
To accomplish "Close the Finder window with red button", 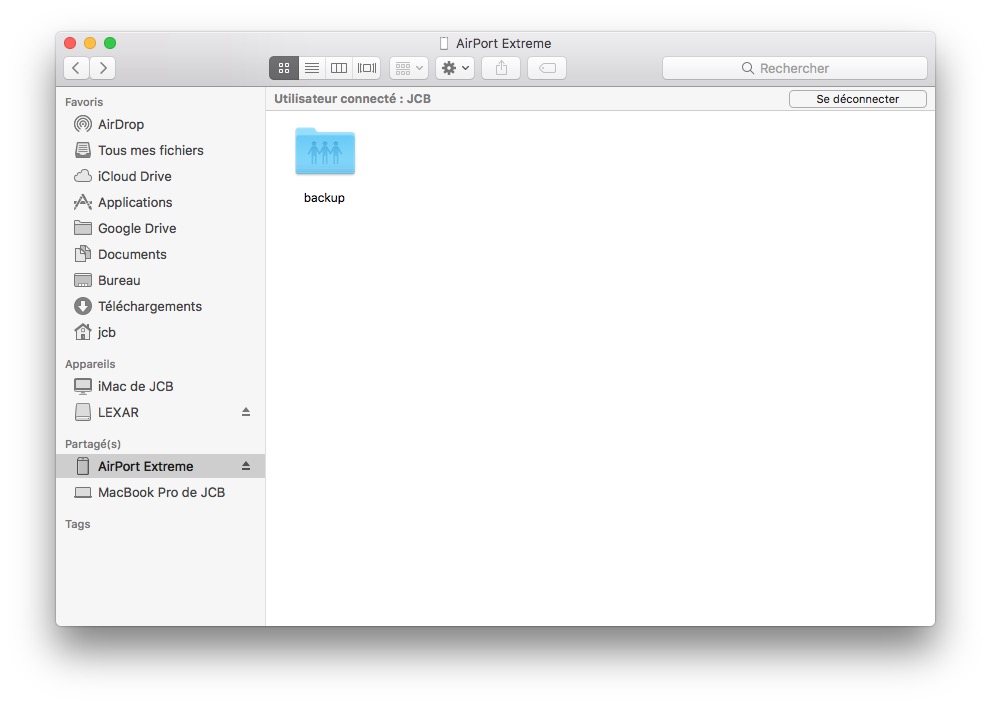I will click(x=70, y=43).
